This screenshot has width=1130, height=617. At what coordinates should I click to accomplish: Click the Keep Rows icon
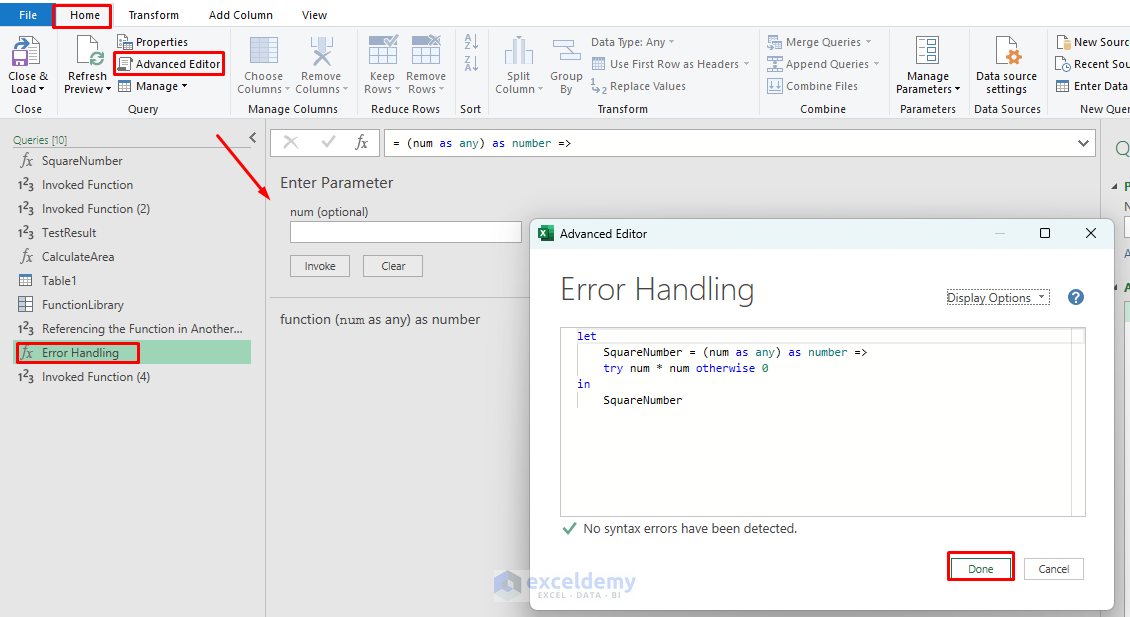382,50
